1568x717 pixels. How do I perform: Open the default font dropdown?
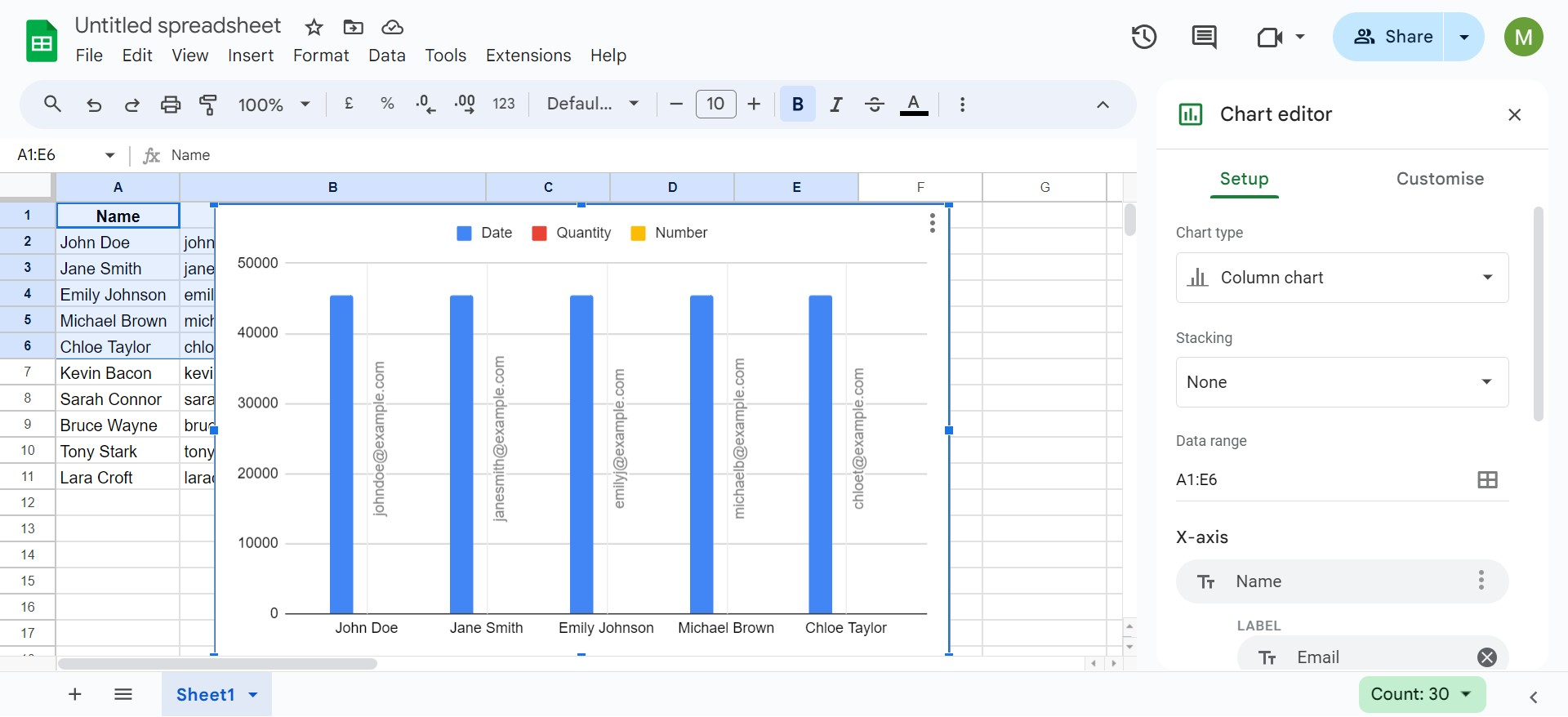coord(593,104)
